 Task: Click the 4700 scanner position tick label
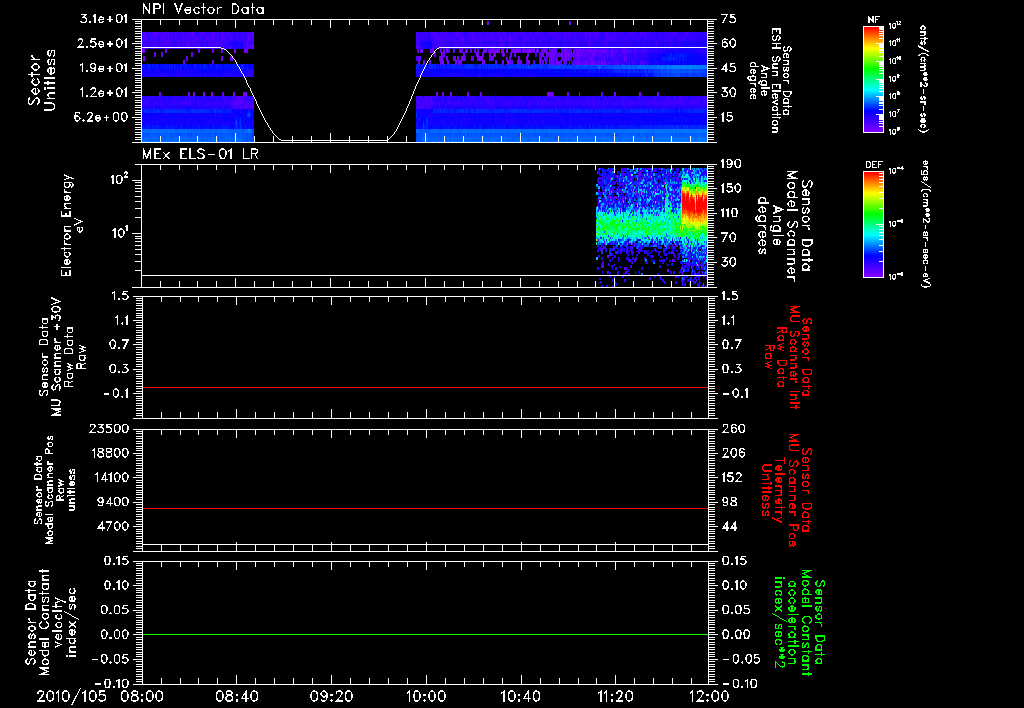pyautogui.click(x=112, y=526)
